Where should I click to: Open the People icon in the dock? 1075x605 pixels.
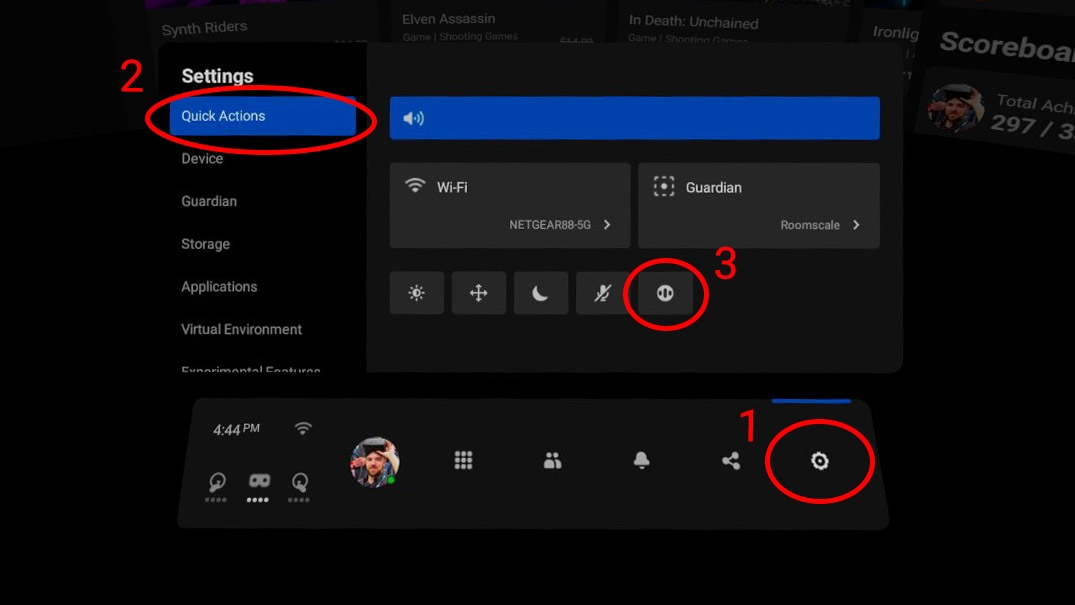[553, 460]
